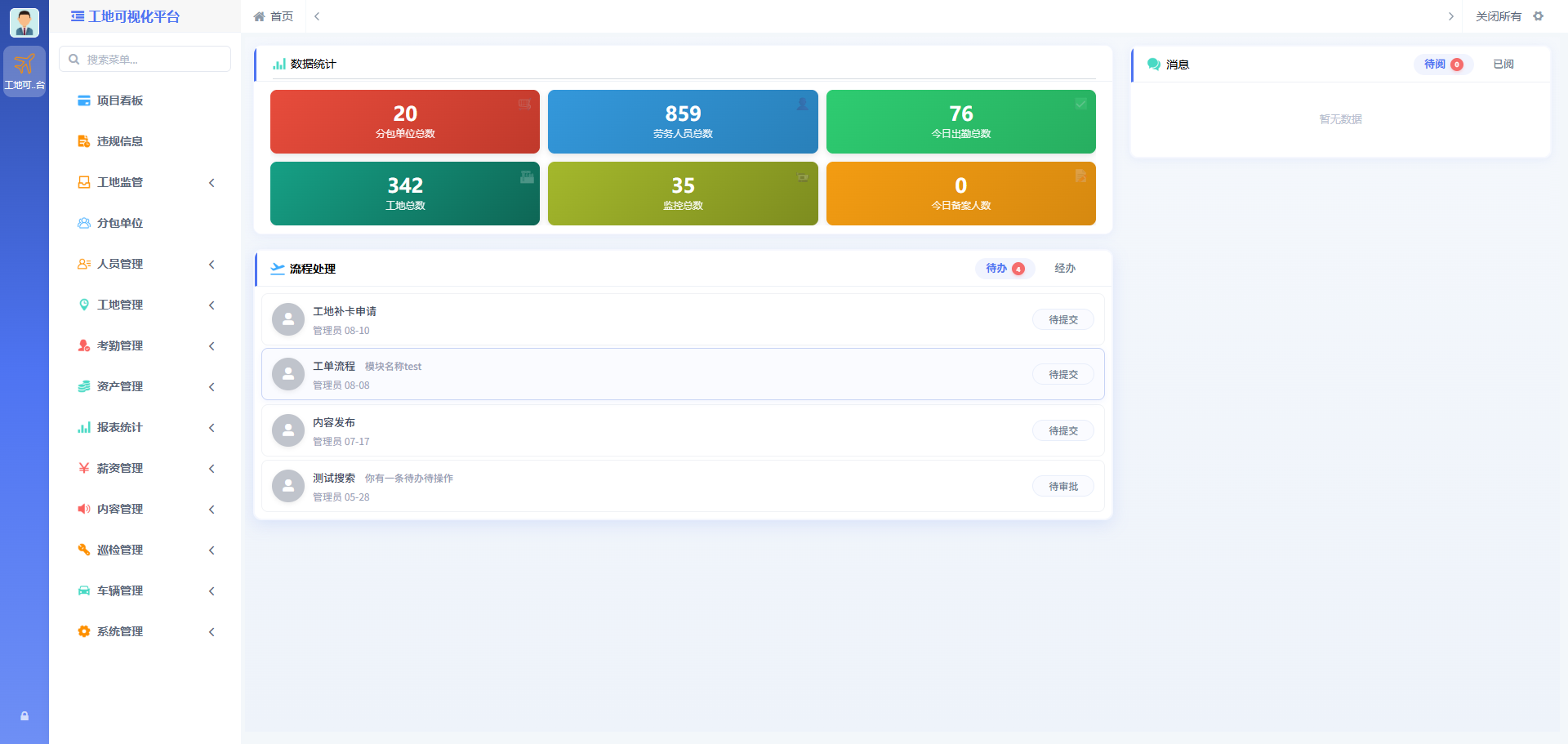Click the 车辆管理 car icon
The image size is (1568, 744).
(84, 590)
